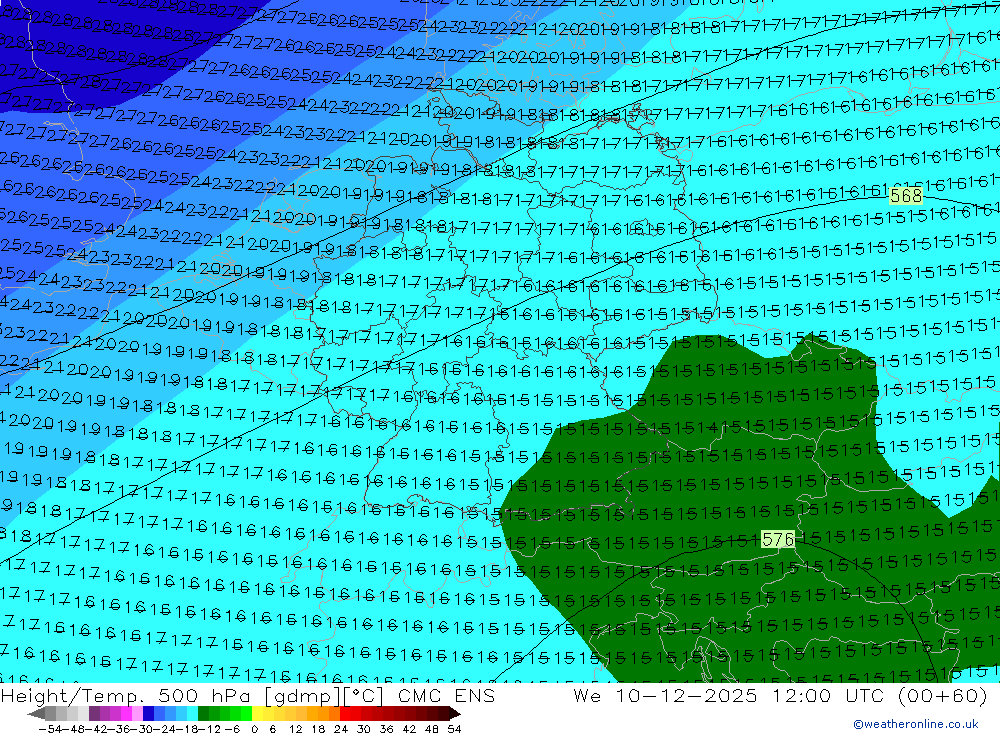Click the Height/Temp. title text
This screenshot has height=733, width=1000.
pyautogui.click(x=71, y=696)
